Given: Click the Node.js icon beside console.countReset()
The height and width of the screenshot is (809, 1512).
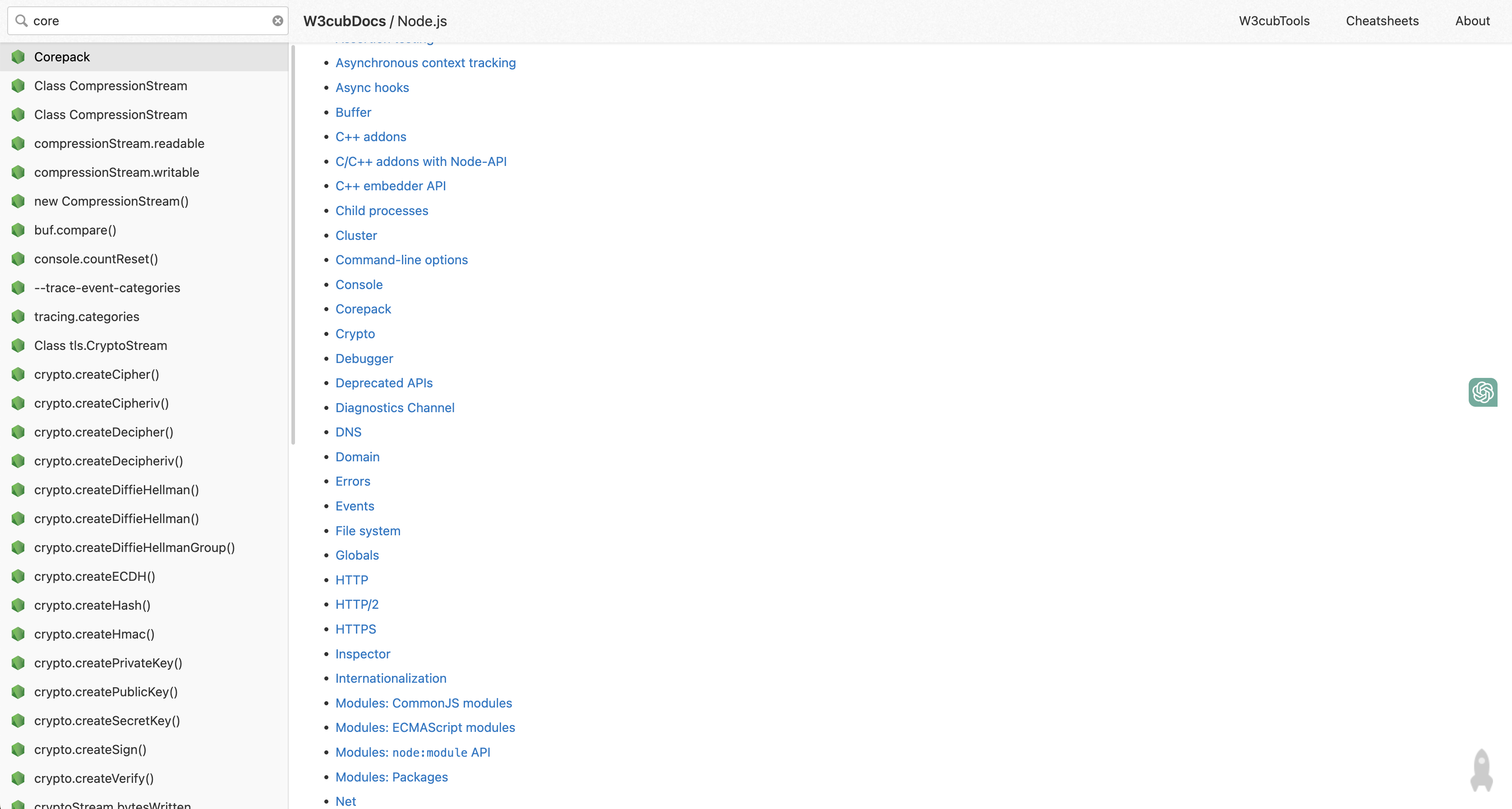Looking at the screenshot, I should [18, 259].
